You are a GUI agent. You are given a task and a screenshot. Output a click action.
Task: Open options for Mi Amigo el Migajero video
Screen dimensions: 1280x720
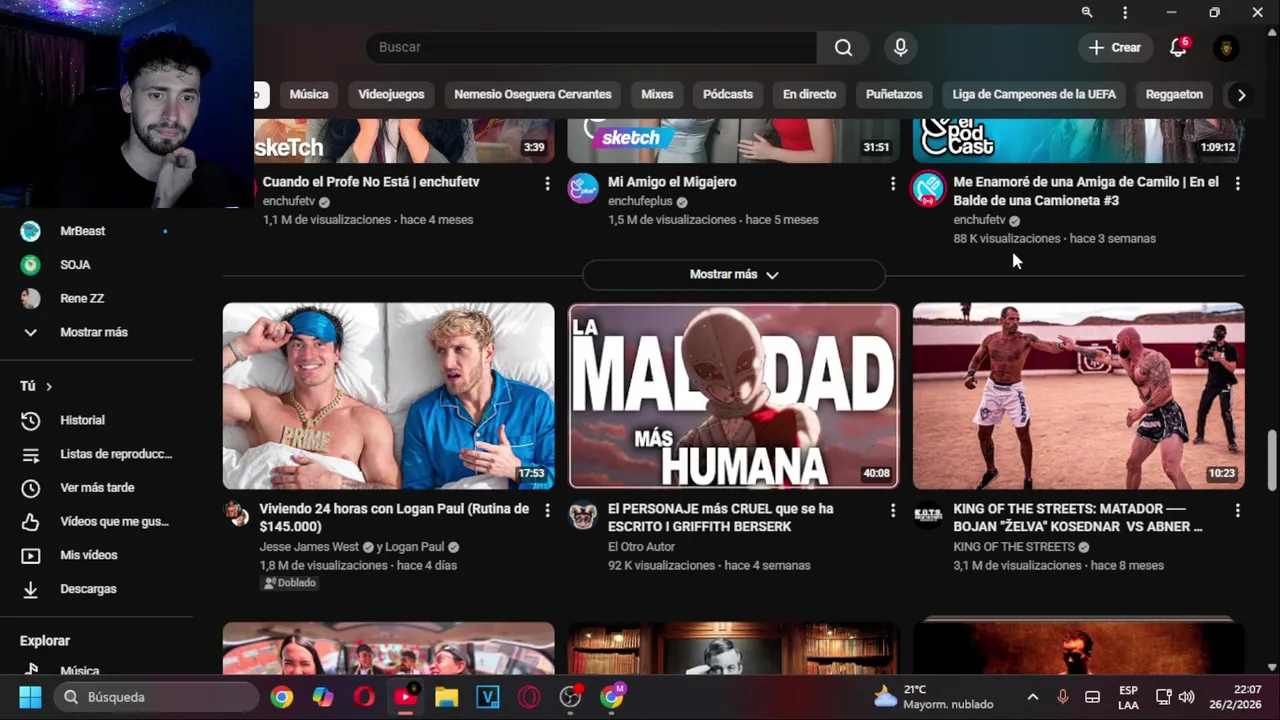pyautogui.click(x=892, y=183)
